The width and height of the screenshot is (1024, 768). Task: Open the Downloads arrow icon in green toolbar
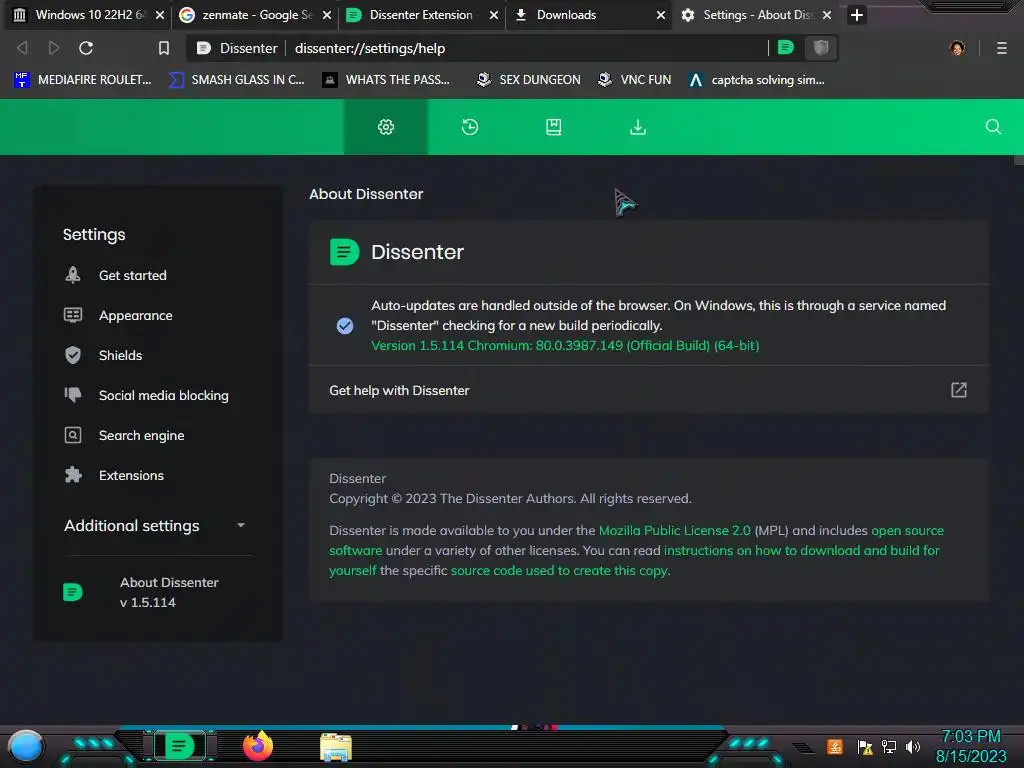[638, 127]
